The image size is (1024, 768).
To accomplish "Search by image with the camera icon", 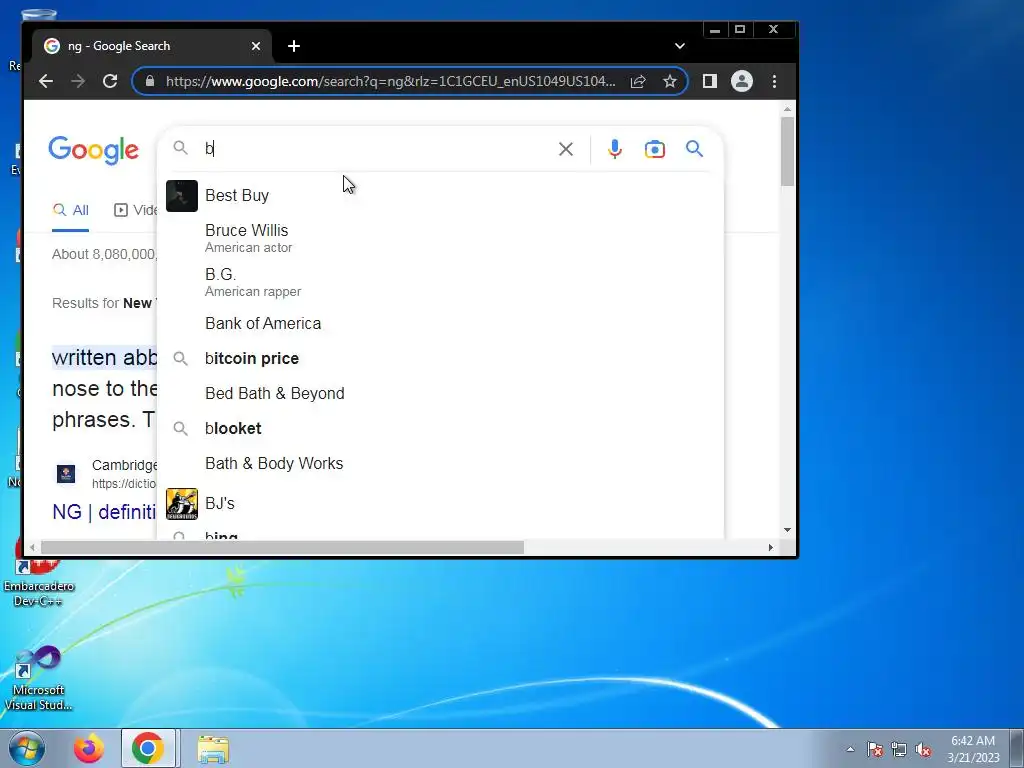I will pyautogui.click(x=654, y=149).
